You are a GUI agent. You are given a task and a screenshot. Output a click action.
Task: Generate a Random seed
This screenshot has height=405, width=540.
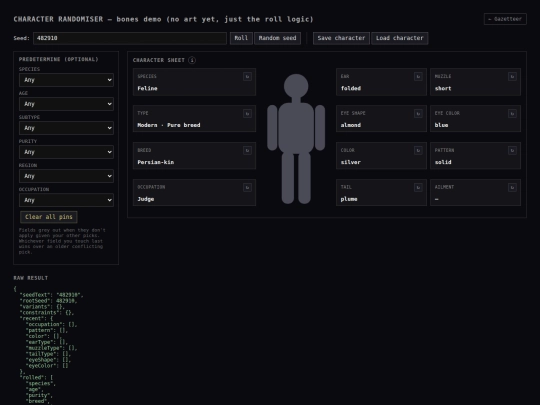278,38
